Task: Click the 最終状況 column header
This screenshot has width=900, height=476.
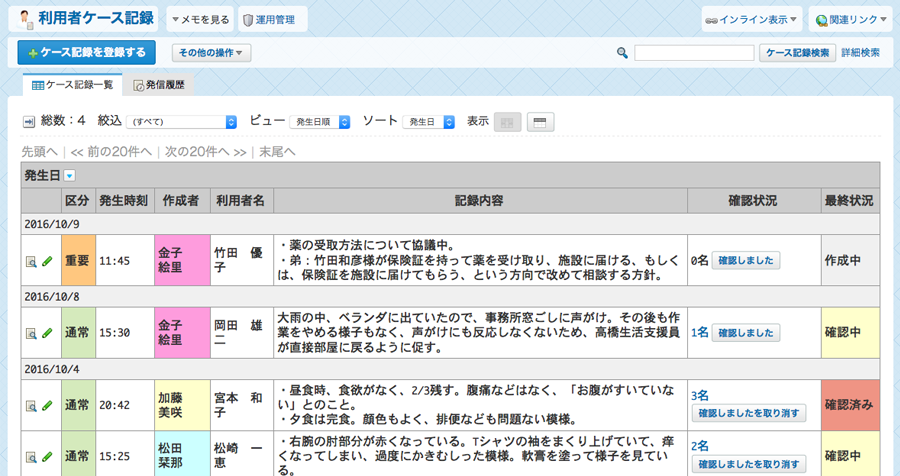Action: pos(849,201)
